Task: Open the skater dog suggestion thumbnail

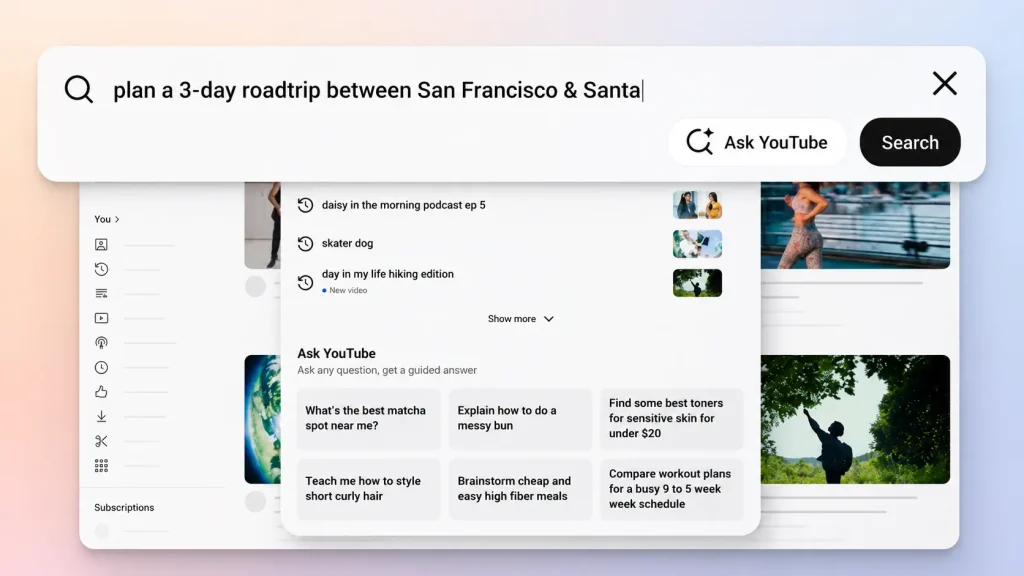Action: [x=697, y=244]
